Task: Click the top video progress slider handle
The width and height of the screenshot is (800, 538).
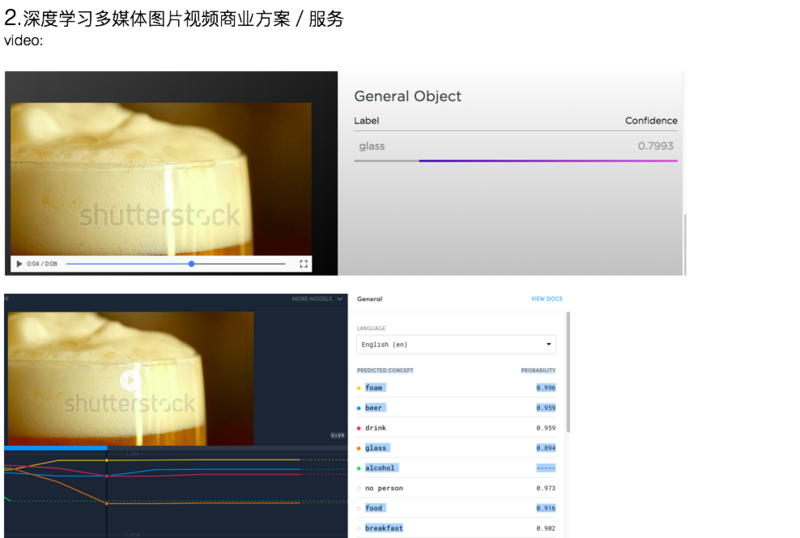Action: tap(191, 264)
